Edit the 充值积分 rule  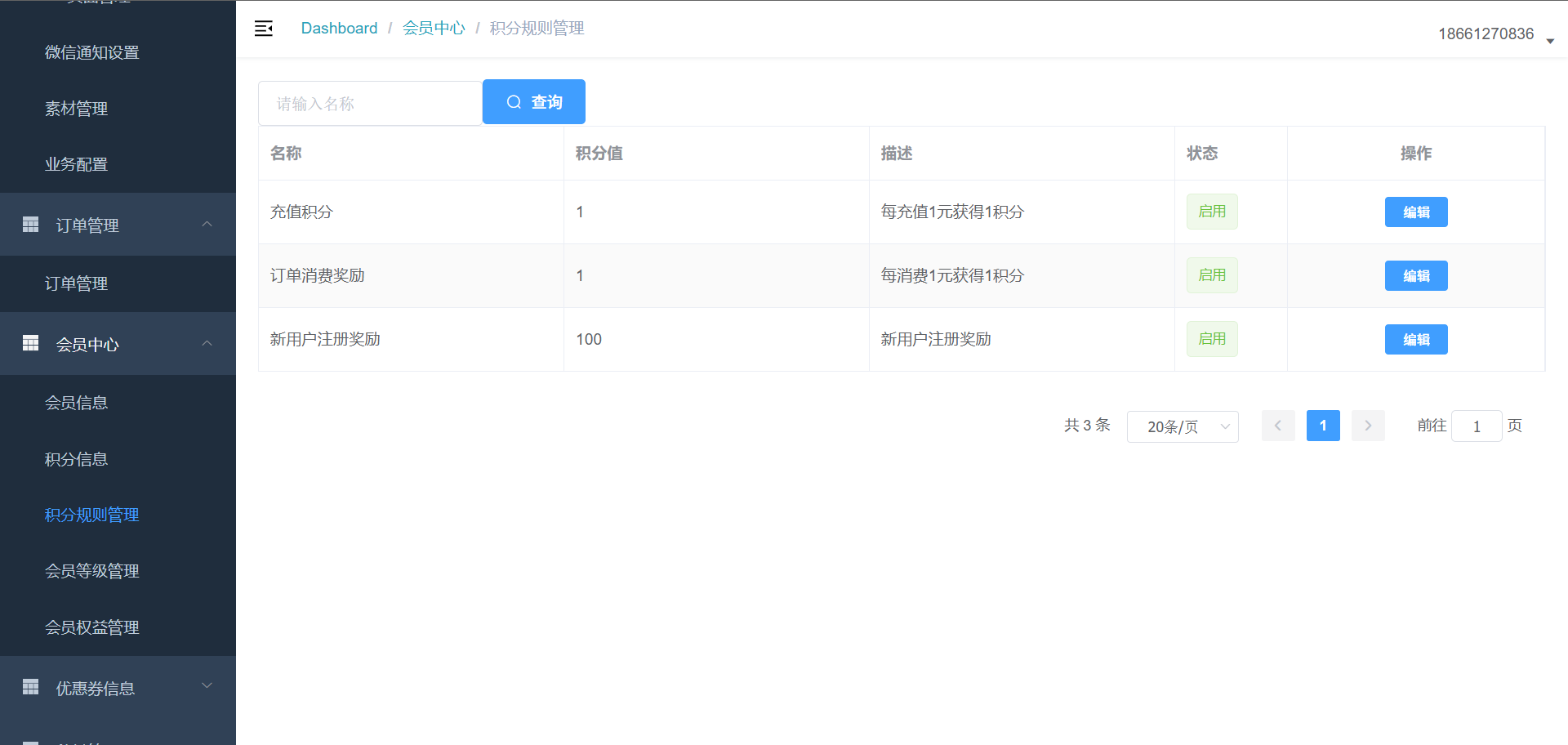coord(1416,212)
